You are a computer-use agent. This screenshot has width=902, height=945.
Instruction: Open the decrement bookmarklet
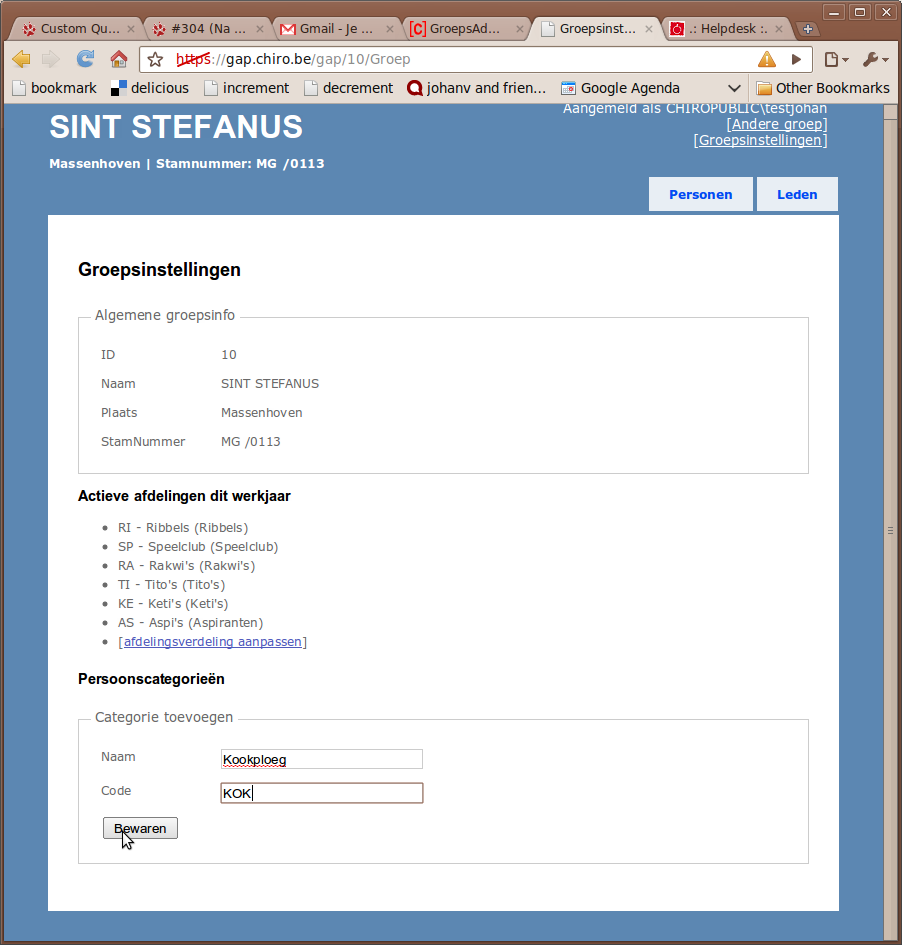coord(348,88)
